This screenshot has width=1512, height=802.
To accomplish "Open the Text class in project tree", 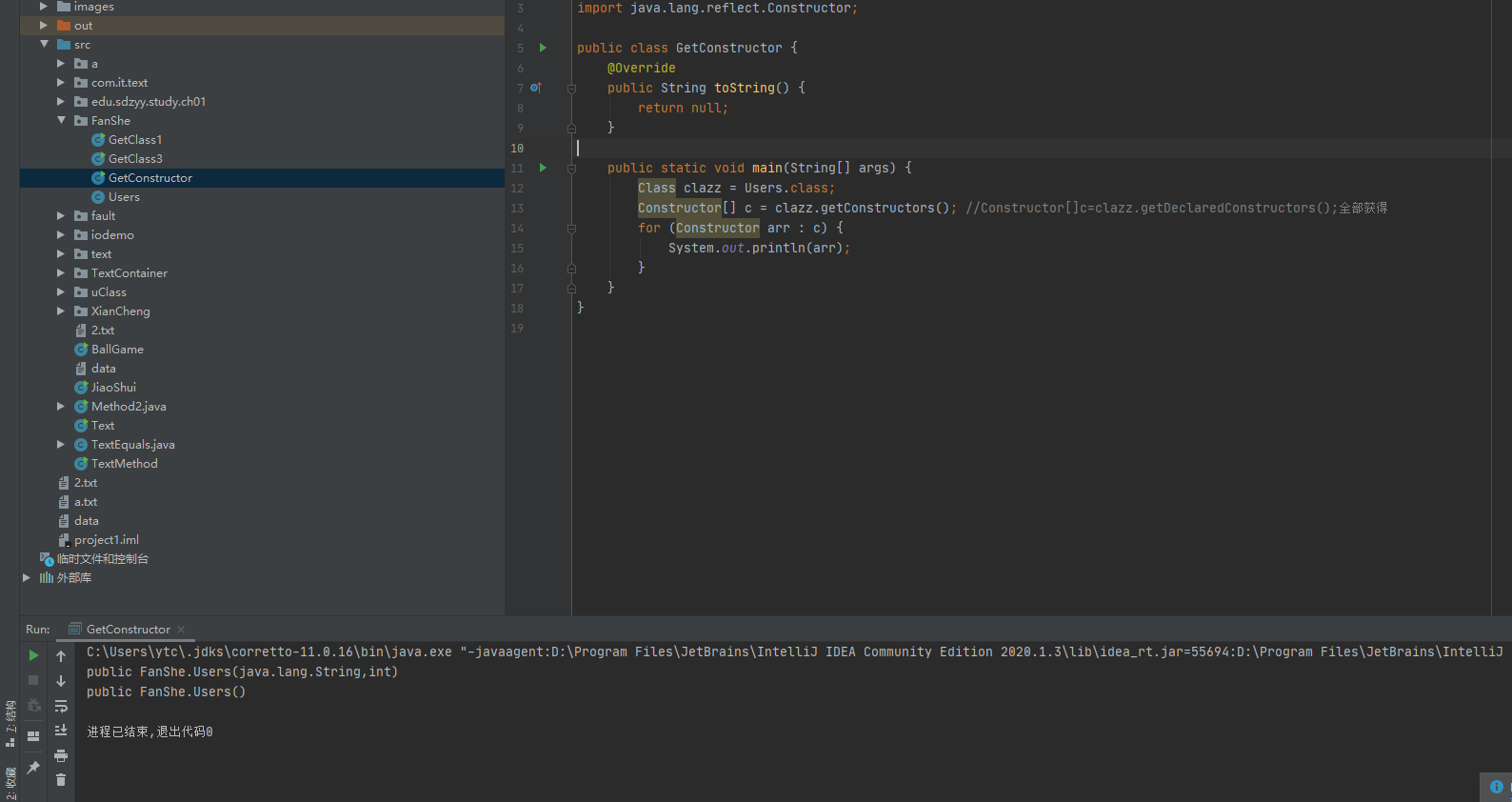I will click(x=103, y=426).
